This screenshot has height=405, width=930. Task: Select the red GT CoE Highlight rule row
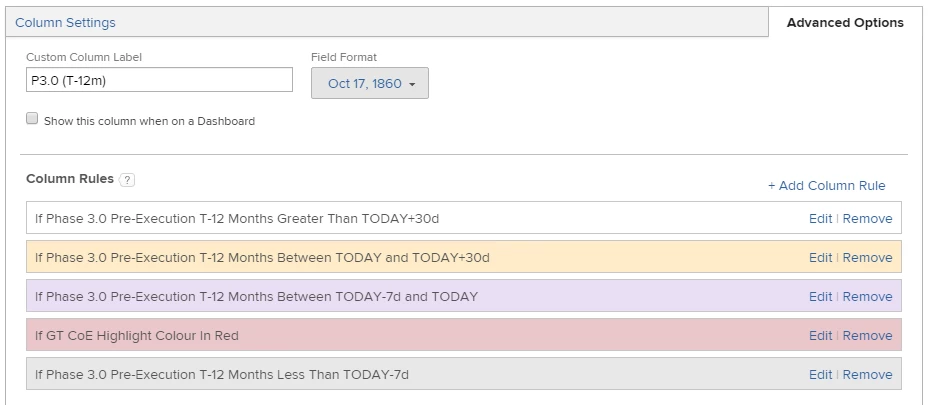pyautogui.click(x=400, y=335)
